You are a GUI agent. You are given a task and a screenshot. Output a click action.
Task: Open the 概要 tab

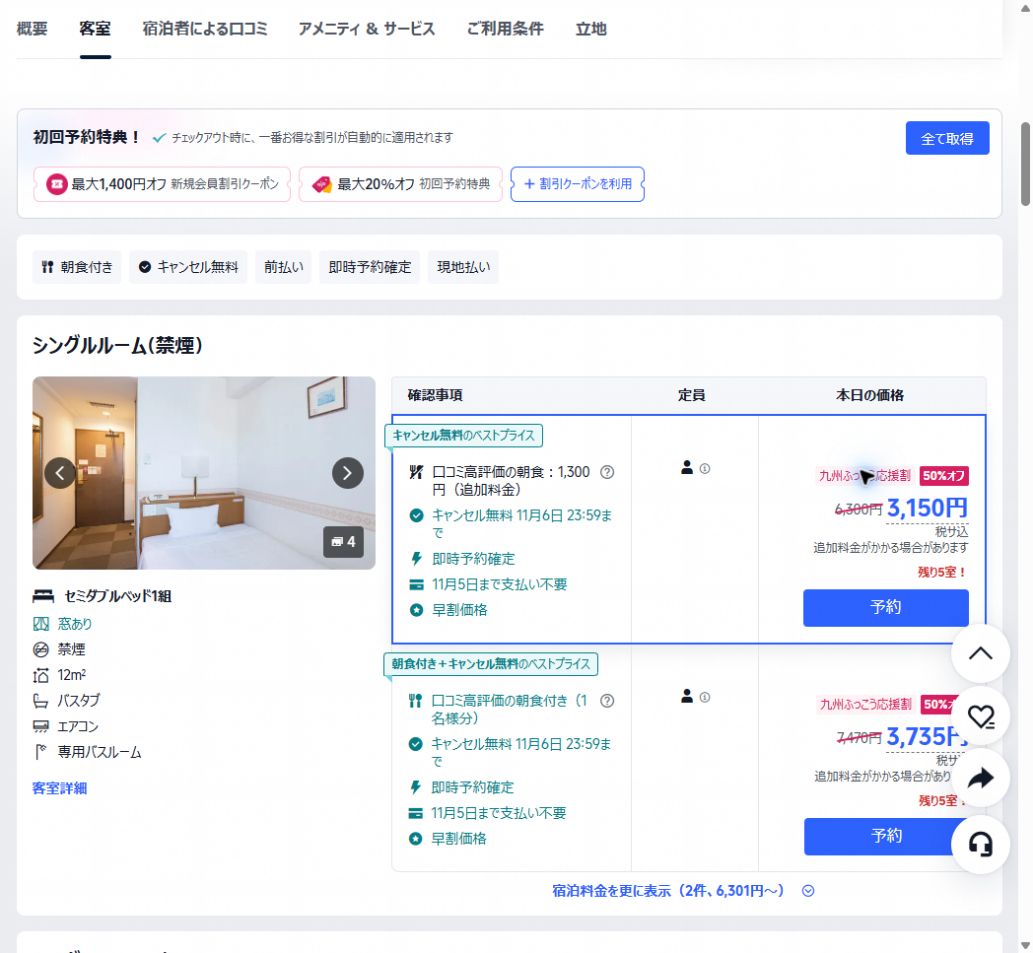[x=32, y=29]
